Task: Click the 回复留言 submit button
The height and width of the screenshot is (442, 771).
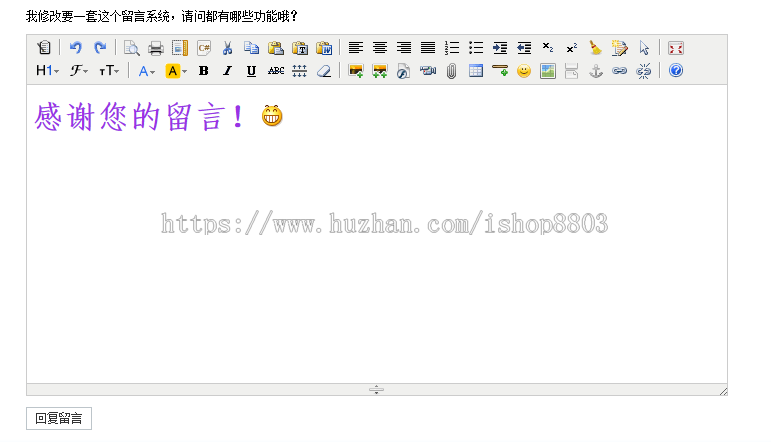Action: [59, 418]
